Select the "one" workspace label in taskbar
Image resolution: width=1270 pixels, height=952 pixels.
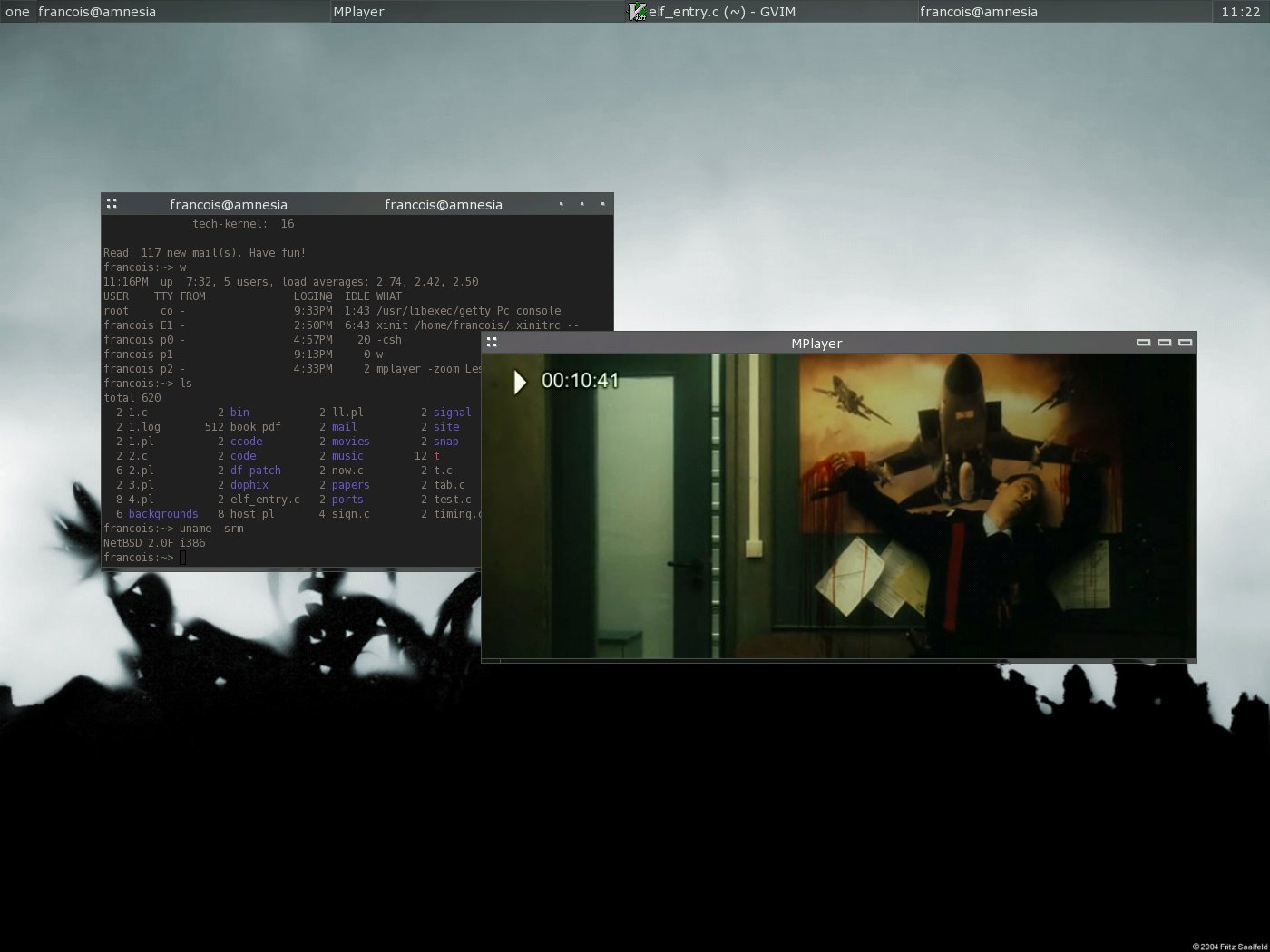click(17, 12)
